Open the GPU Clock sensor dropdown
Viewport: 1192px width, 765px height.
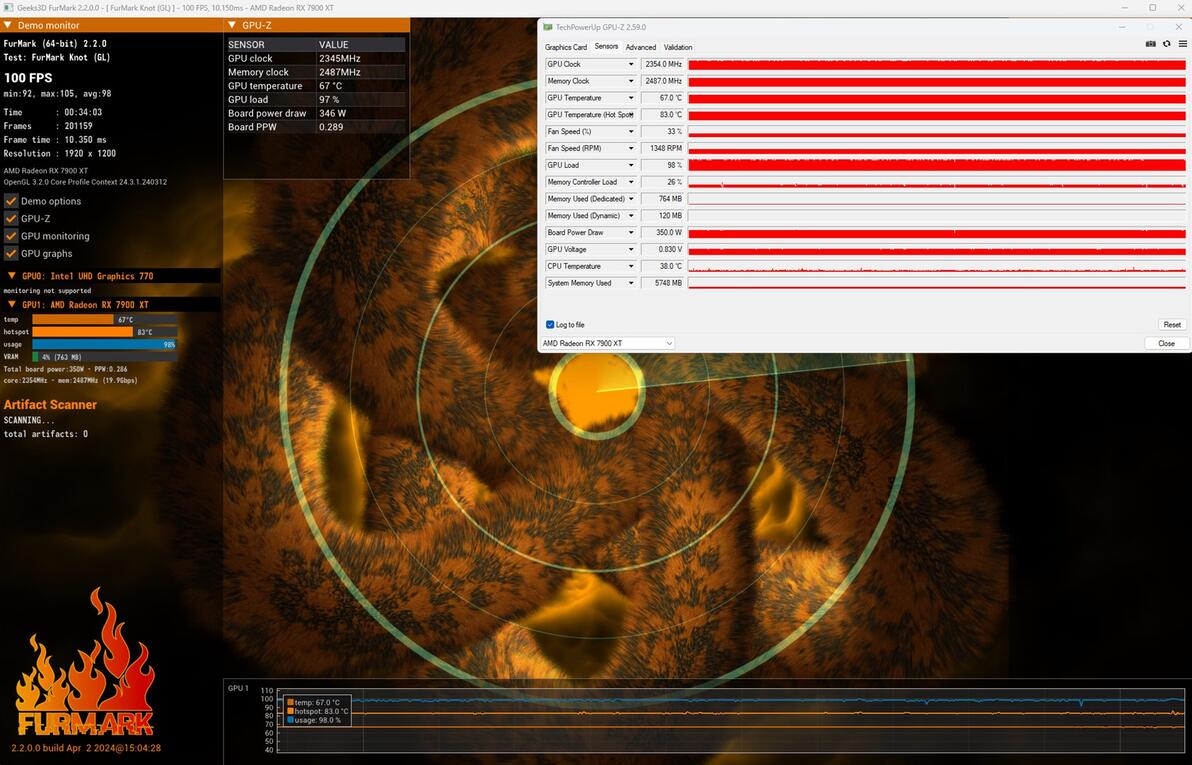630,64
